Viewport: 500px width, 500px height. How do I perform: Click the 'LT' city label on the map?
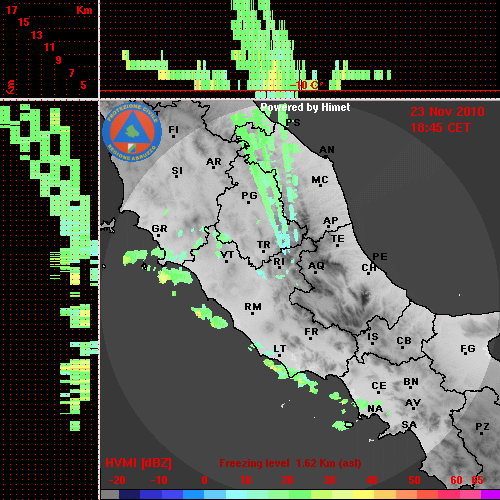coord(280,349)
